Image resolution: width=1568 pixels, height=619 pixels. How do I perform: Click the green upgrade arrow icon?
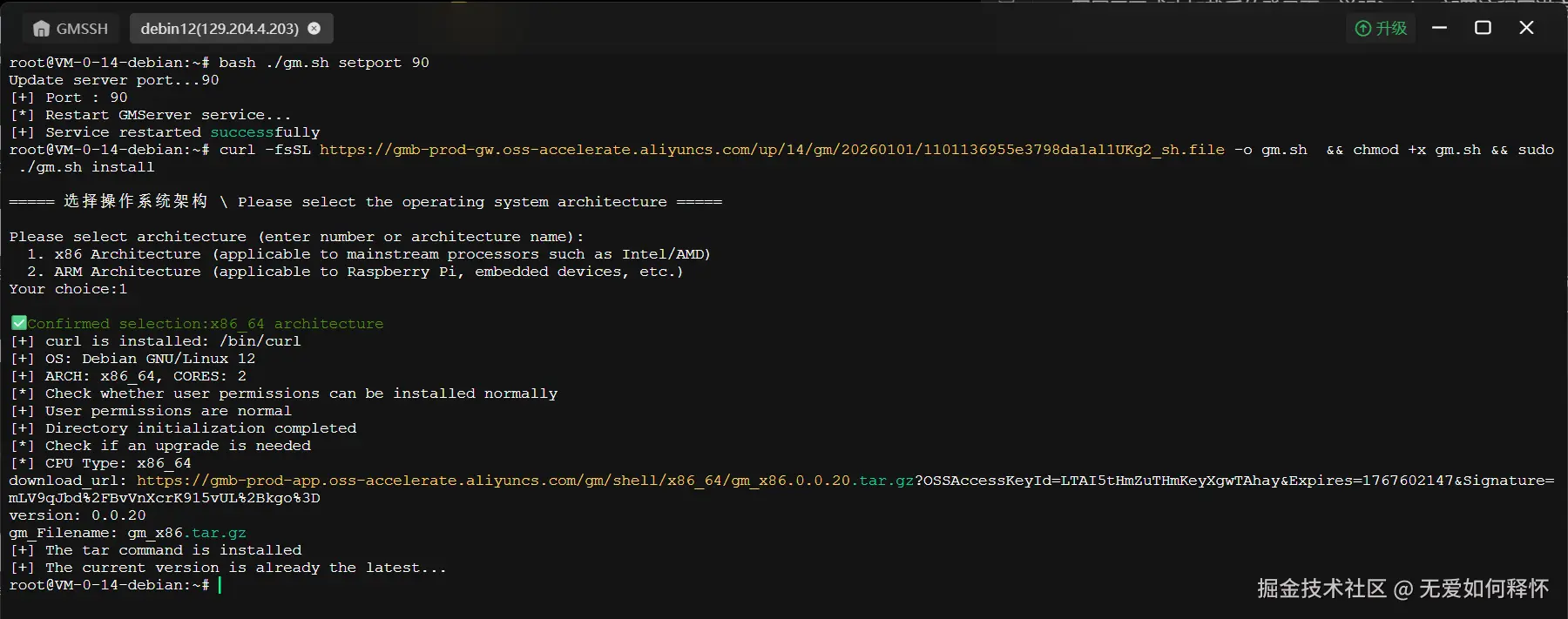1363,29
